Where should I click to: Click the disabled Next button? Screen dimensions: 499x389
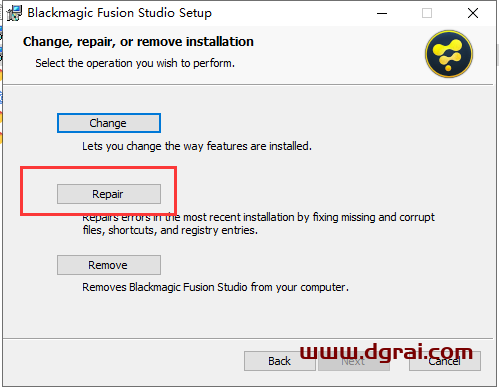tap(354, 361)
